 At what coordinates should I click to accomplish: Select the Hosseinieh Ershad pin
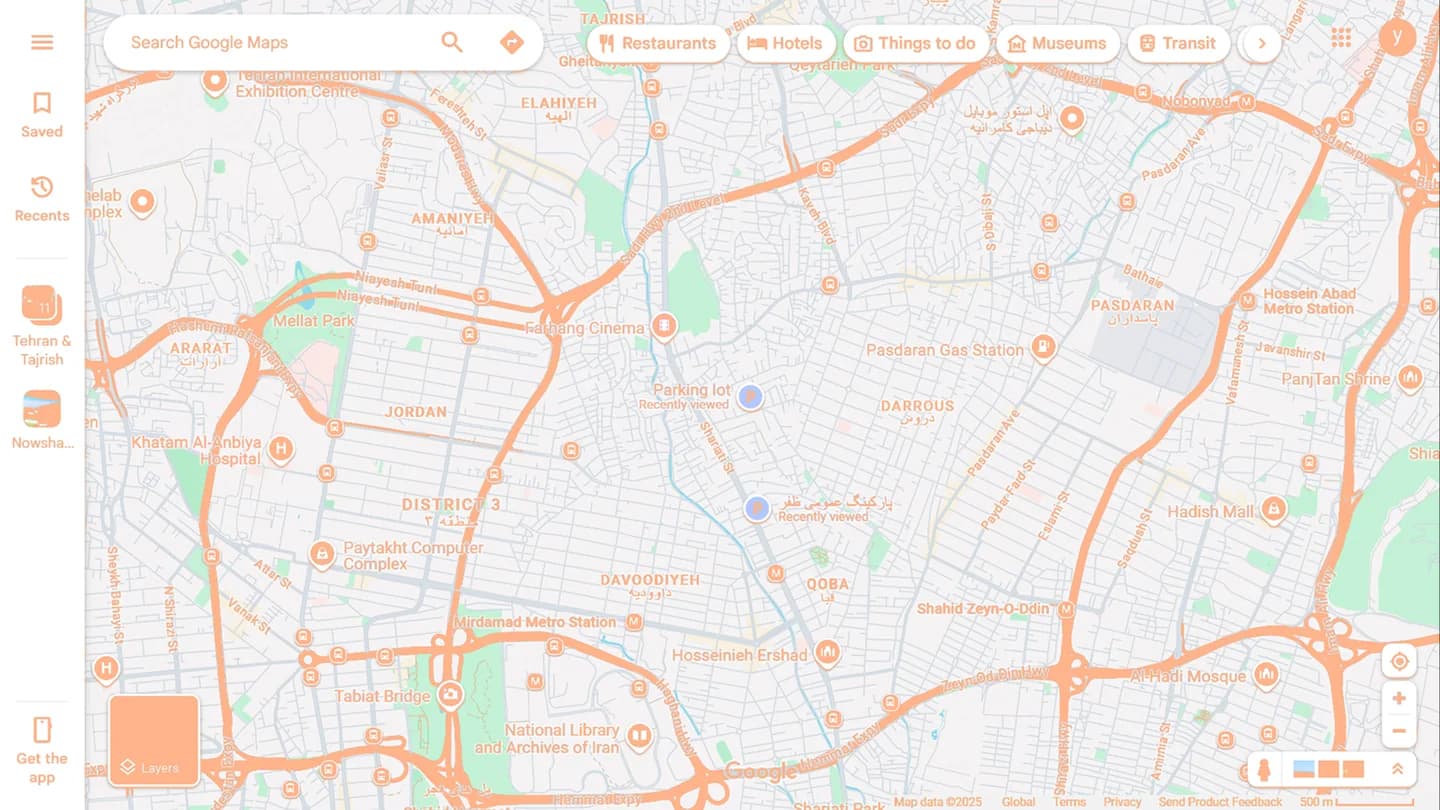point(826,653)
